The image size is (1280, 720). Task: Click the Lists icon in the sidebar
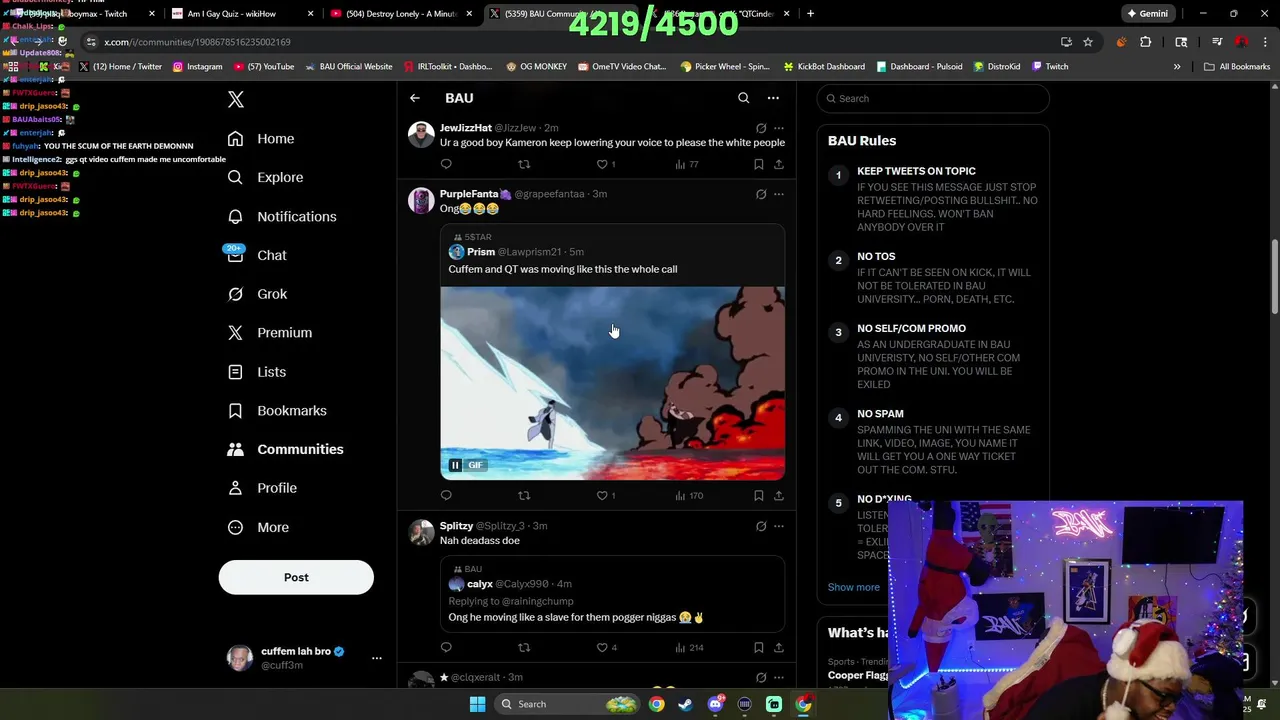point(235,372)
